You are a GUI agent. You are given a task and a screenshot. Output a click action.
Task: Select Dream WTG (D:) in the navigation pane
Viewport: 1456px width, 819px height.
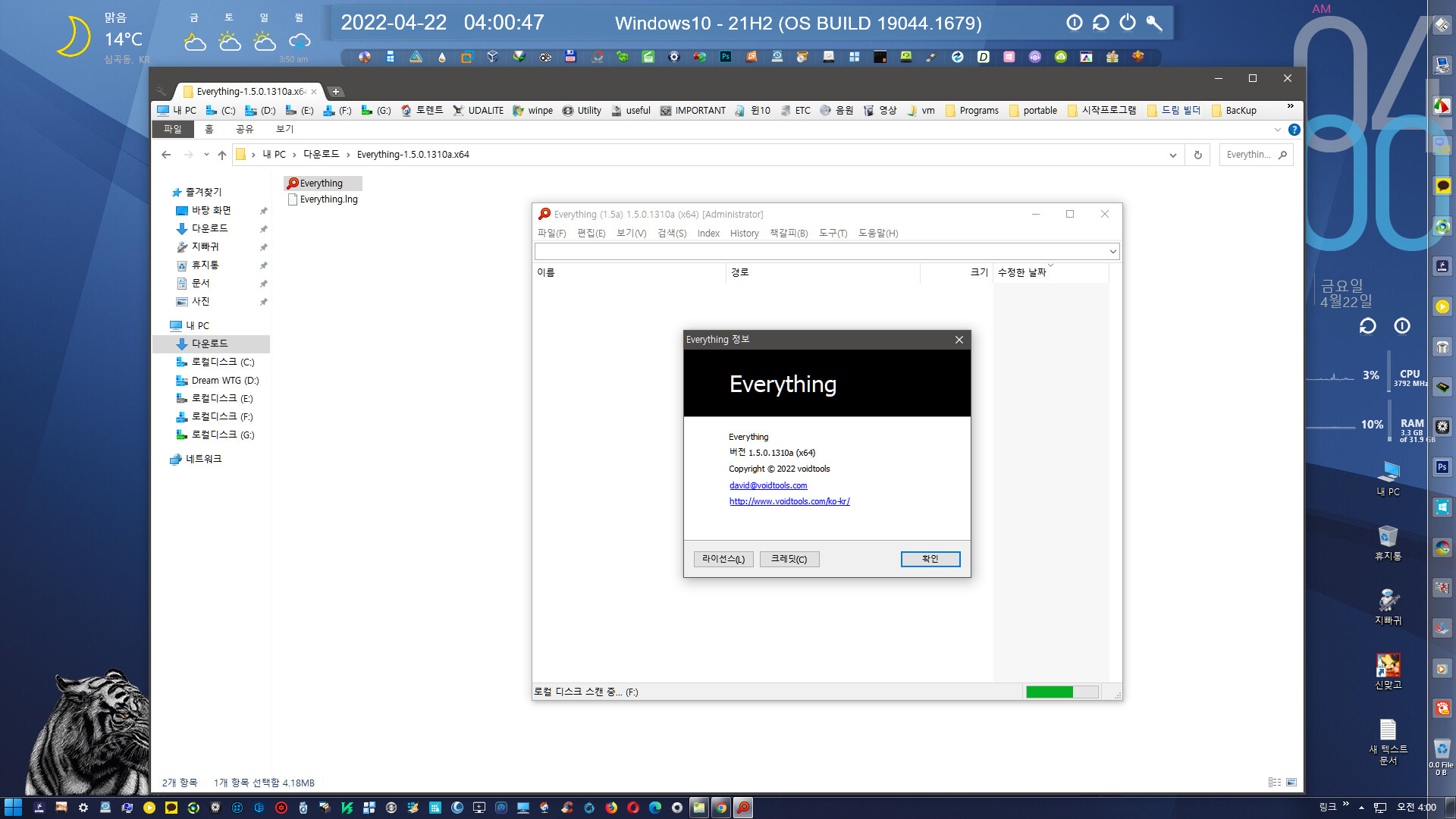[x=224, y=381]
